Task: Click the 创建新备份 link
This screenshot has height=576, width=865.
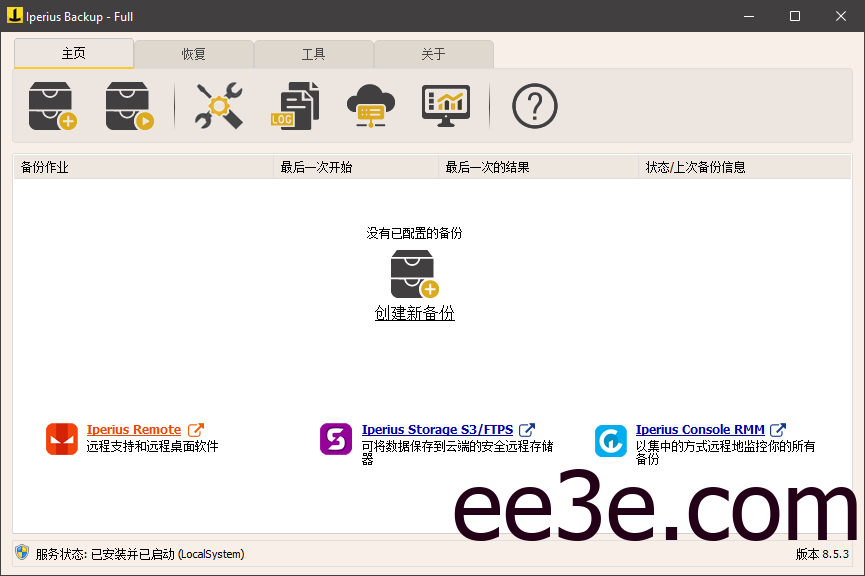Action: 414,313
